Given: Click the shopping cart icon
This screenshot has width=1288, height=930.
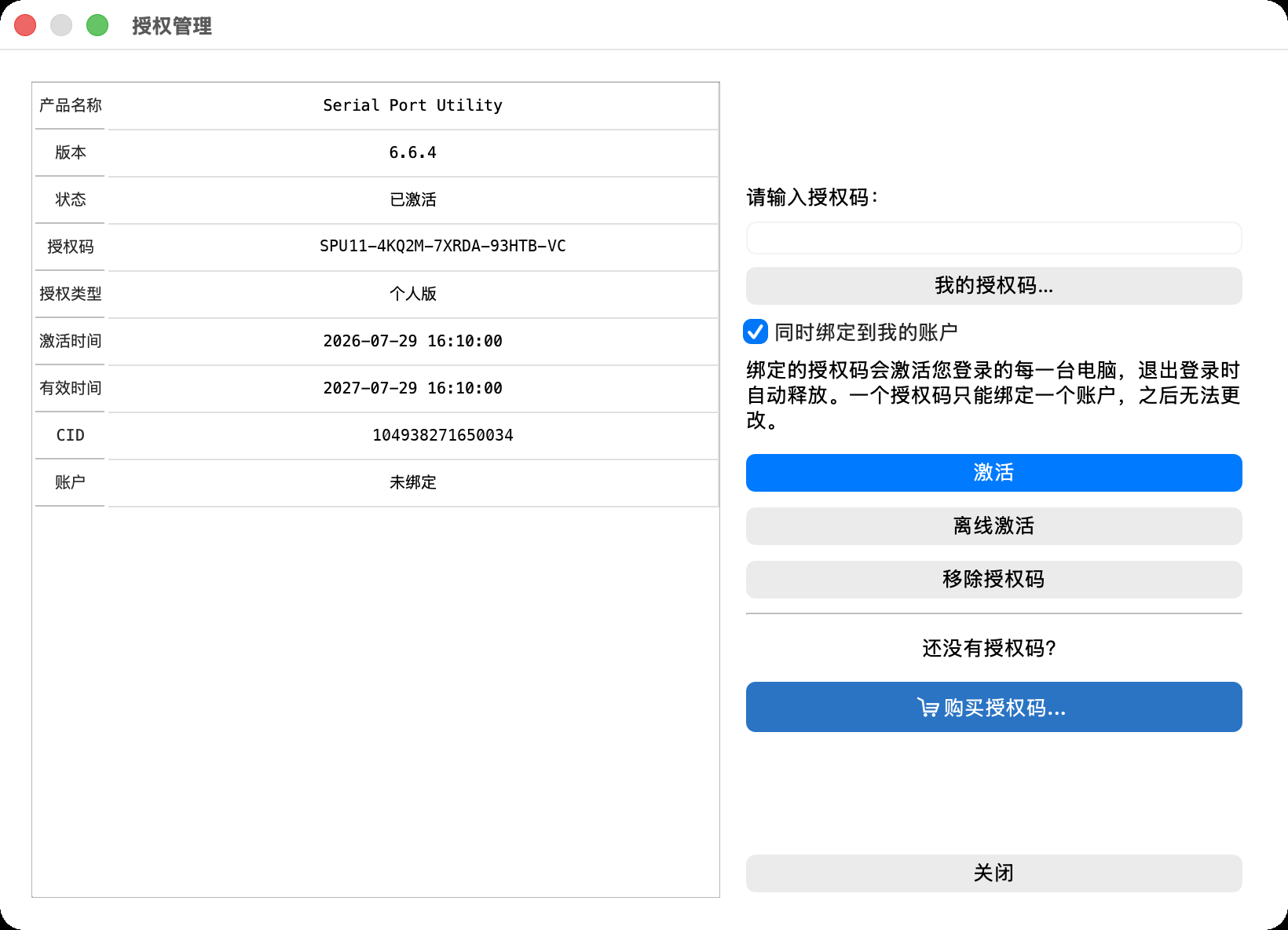Looking at the screenshot, I should [928, 708].
